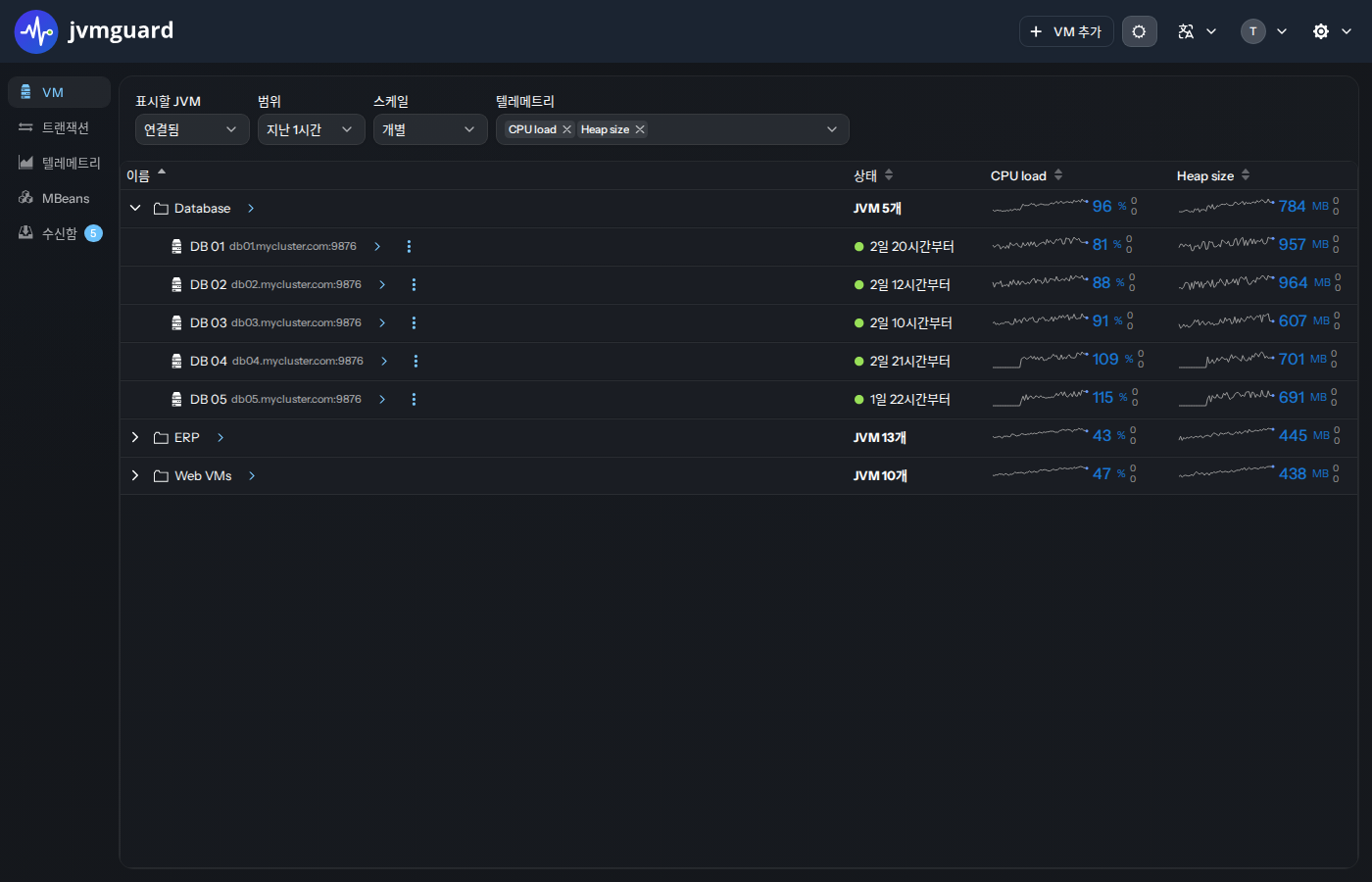The width and height of the screenshot is (1372, 882).
Task: Open DB 05 details arrow
Action: [x=382, y=400]
